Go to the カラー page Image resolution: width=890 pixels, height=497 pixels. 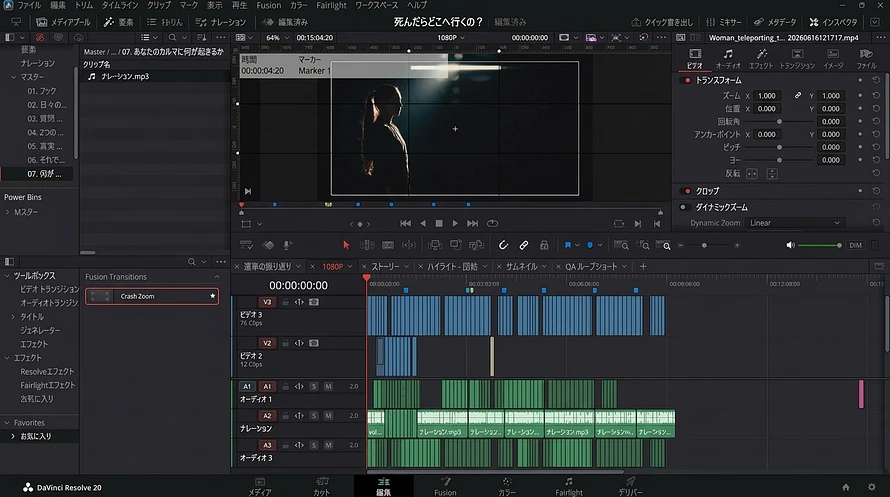point(507,486)
